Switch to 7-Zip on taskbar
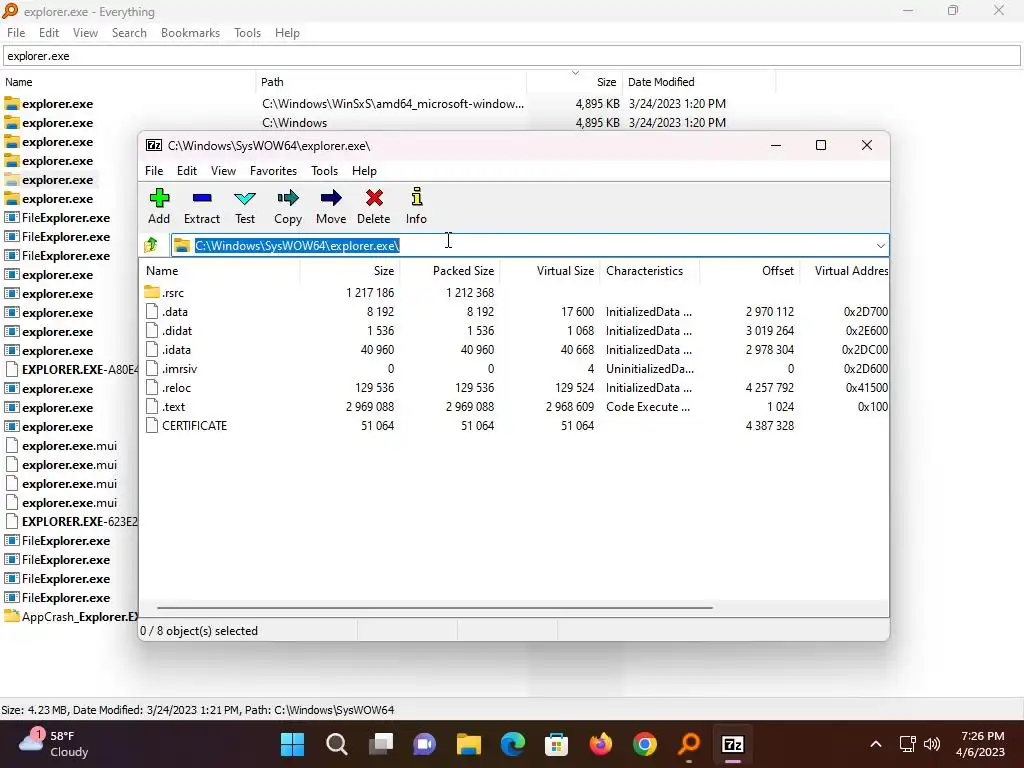This screenshot has height=768, width=1024. [x=733, y=744]
